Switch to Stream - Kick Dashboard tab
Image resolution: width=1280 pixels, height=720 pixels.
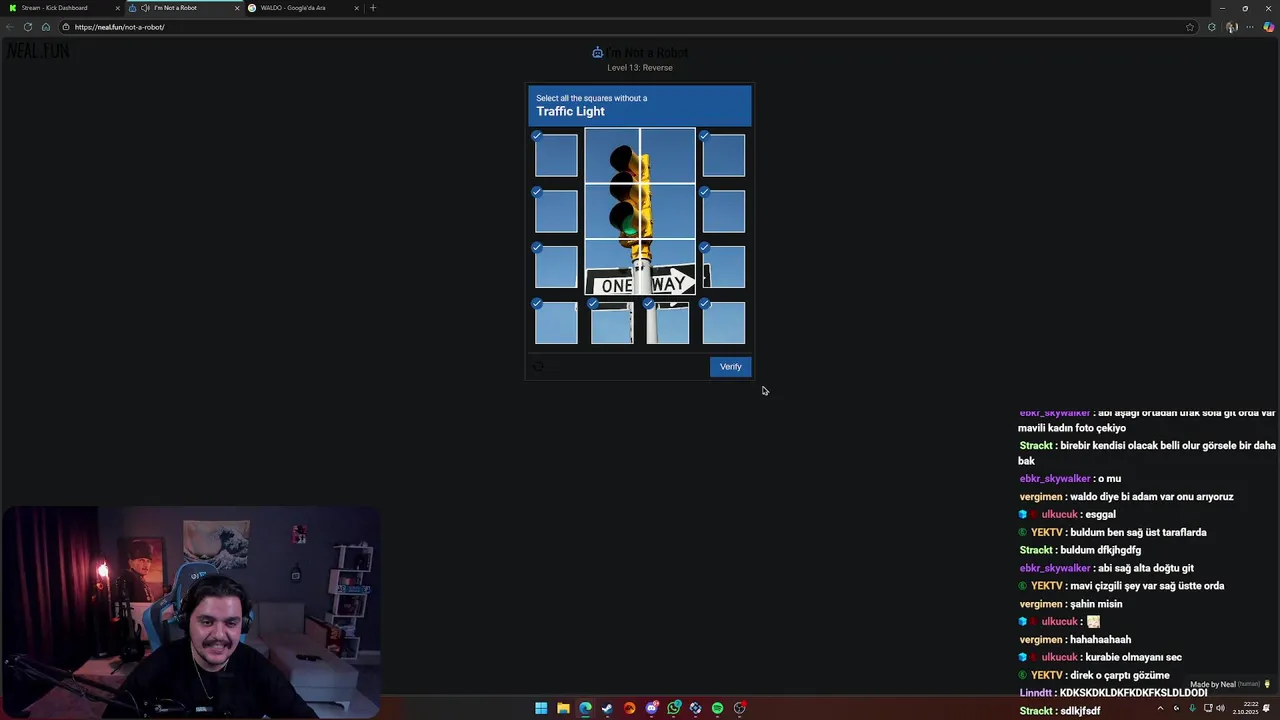[60, 8]
